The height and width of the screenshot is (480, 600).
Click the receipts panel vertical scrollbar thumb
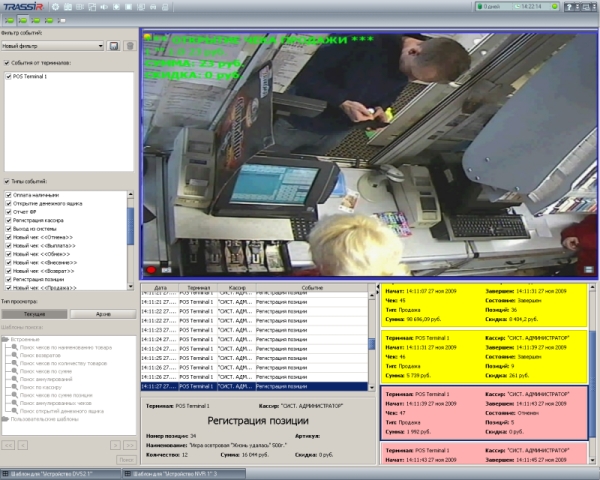(592, 384)
